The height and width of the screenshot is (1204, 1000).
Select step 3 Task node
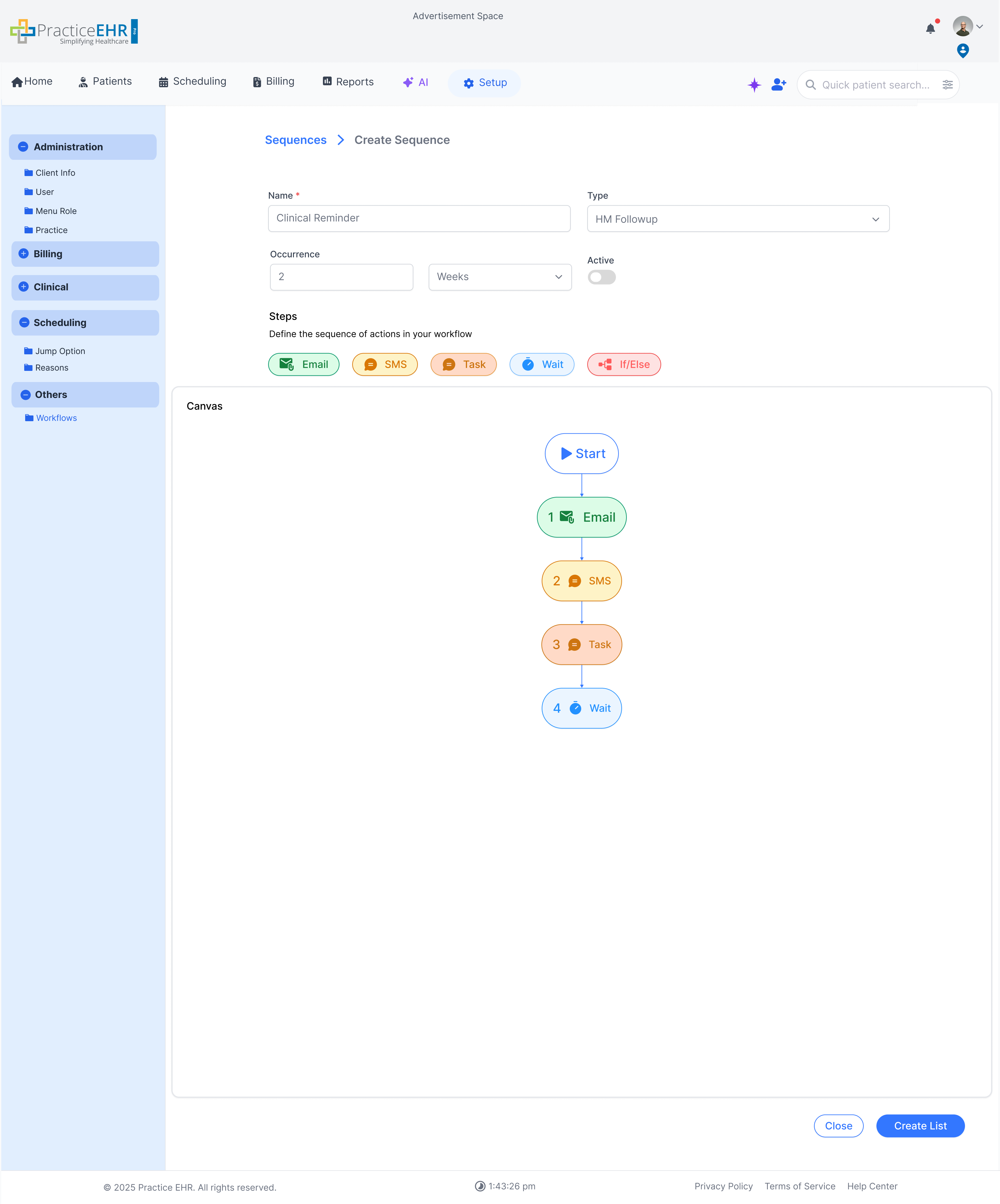click(x=582, y=644)
